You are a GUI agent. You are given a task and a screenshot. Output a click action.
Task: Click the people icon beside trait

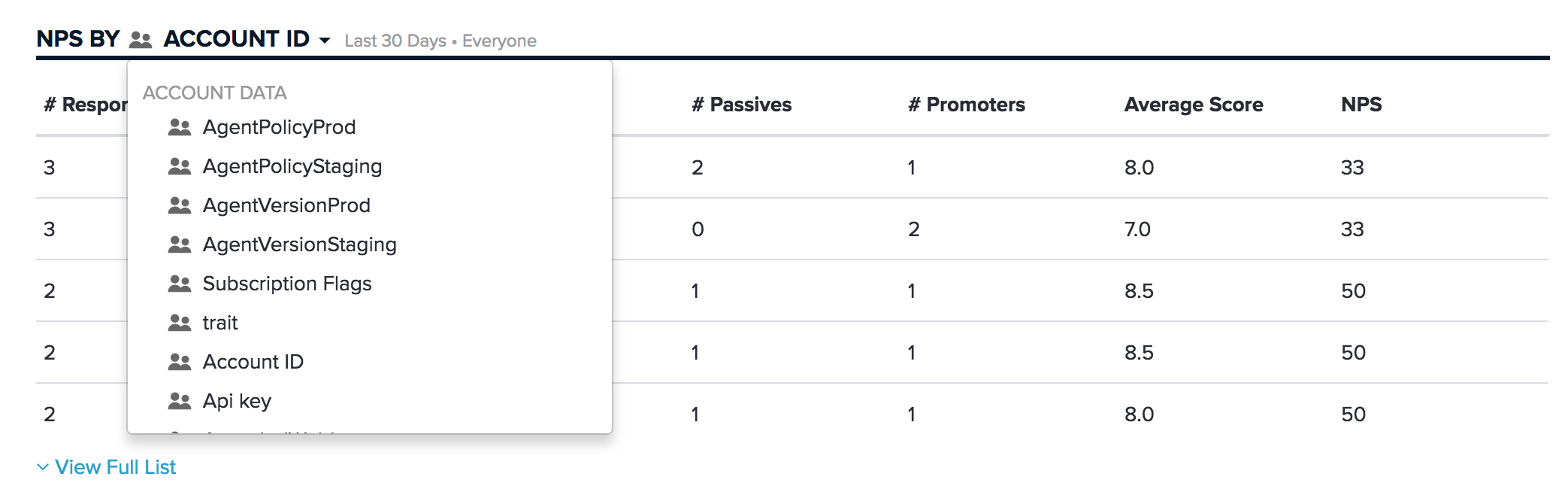click(x=180, y=323)
